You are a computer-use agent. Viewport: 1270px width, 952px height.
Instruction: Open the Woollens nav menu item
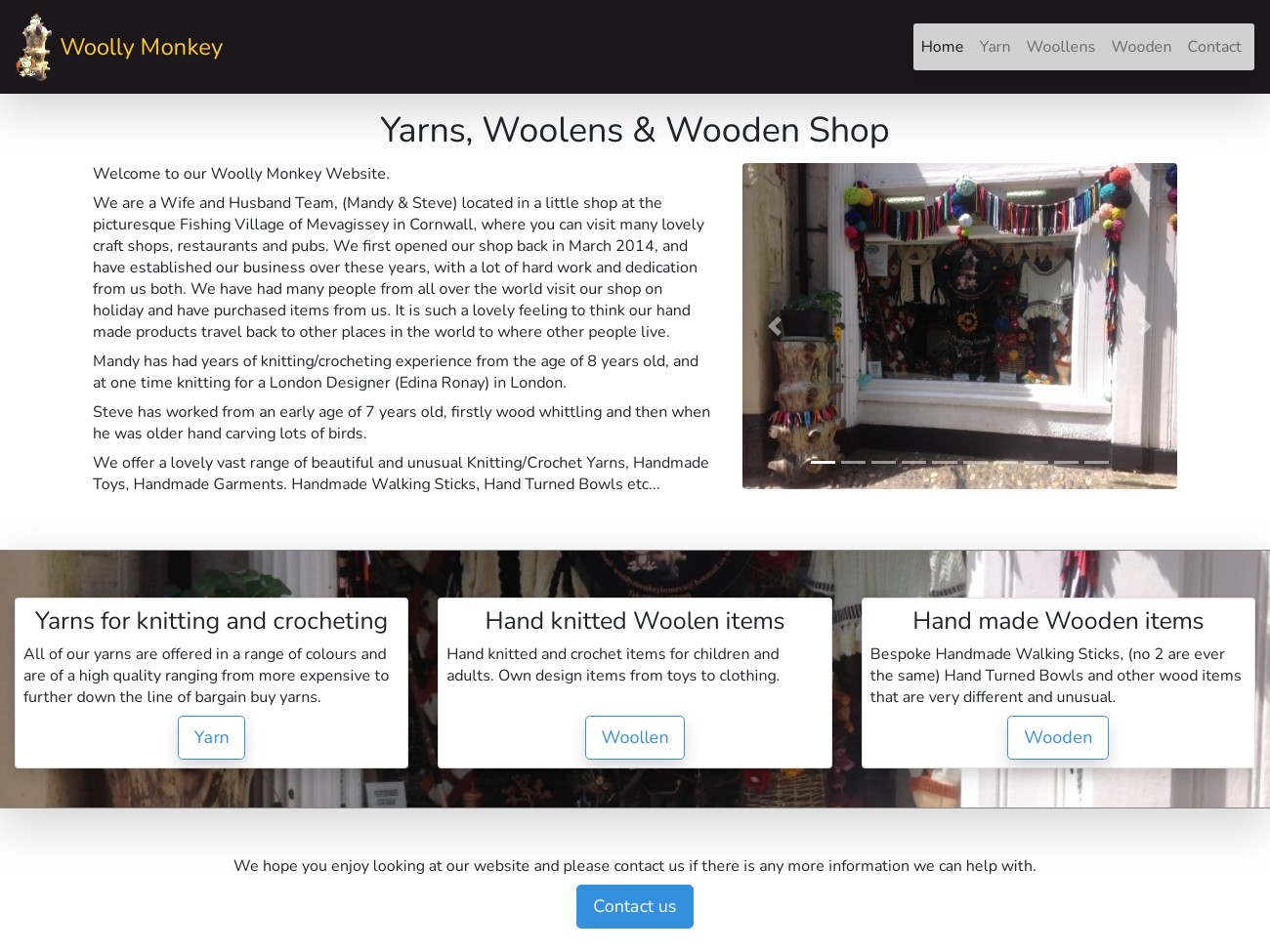click(1060, 47)
